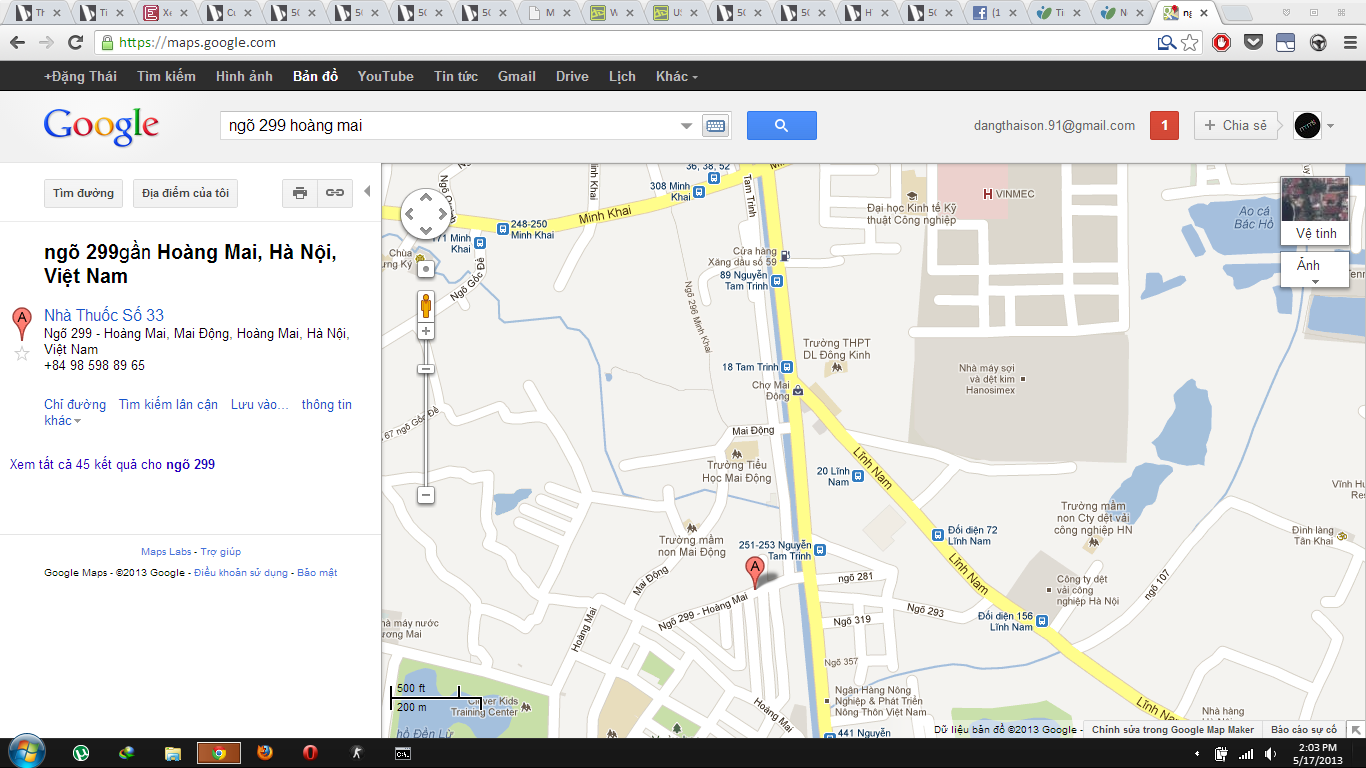Viewport: 1366px width, 768px height.
Task: Expand the Ảnh layer dropdown
Action: point(1315,269)
